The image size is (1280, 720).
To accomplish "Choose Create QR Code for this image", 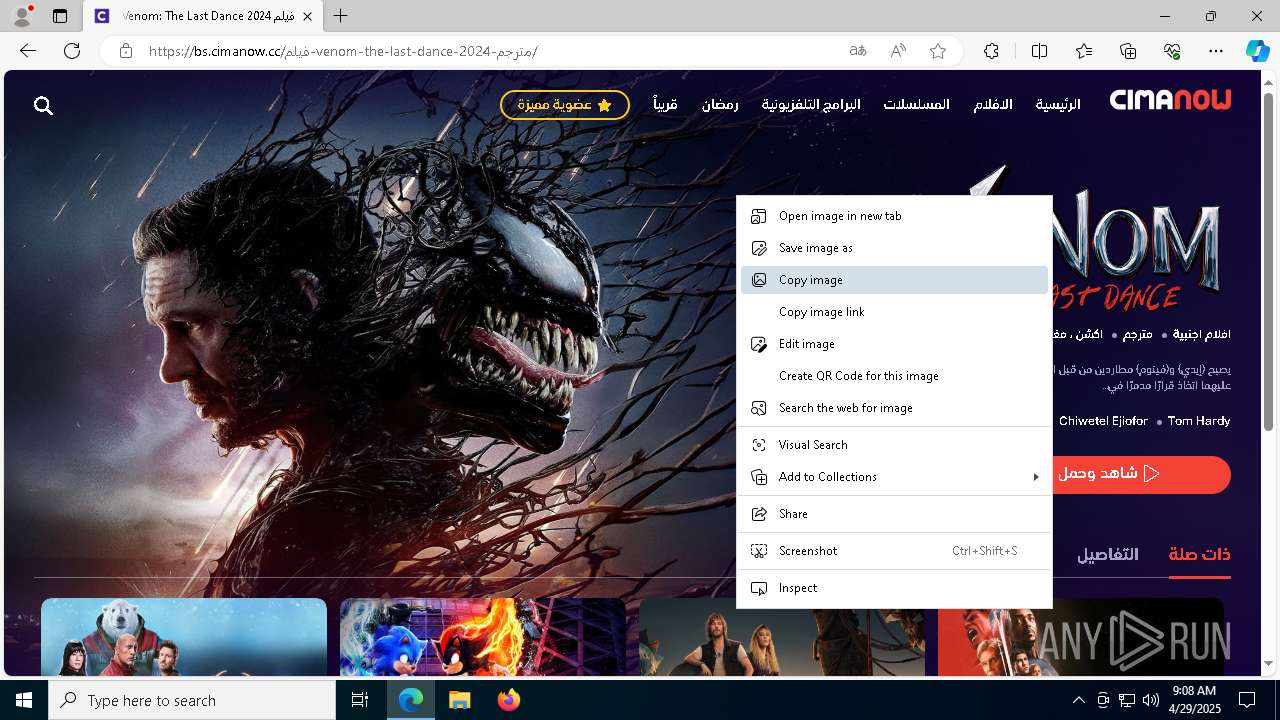I will [894, 376].
